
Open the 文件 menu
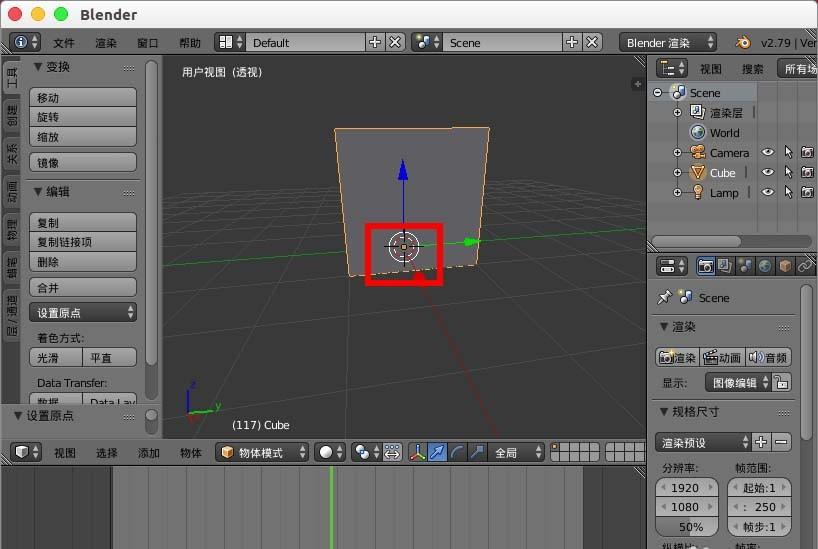coord(64,43)
